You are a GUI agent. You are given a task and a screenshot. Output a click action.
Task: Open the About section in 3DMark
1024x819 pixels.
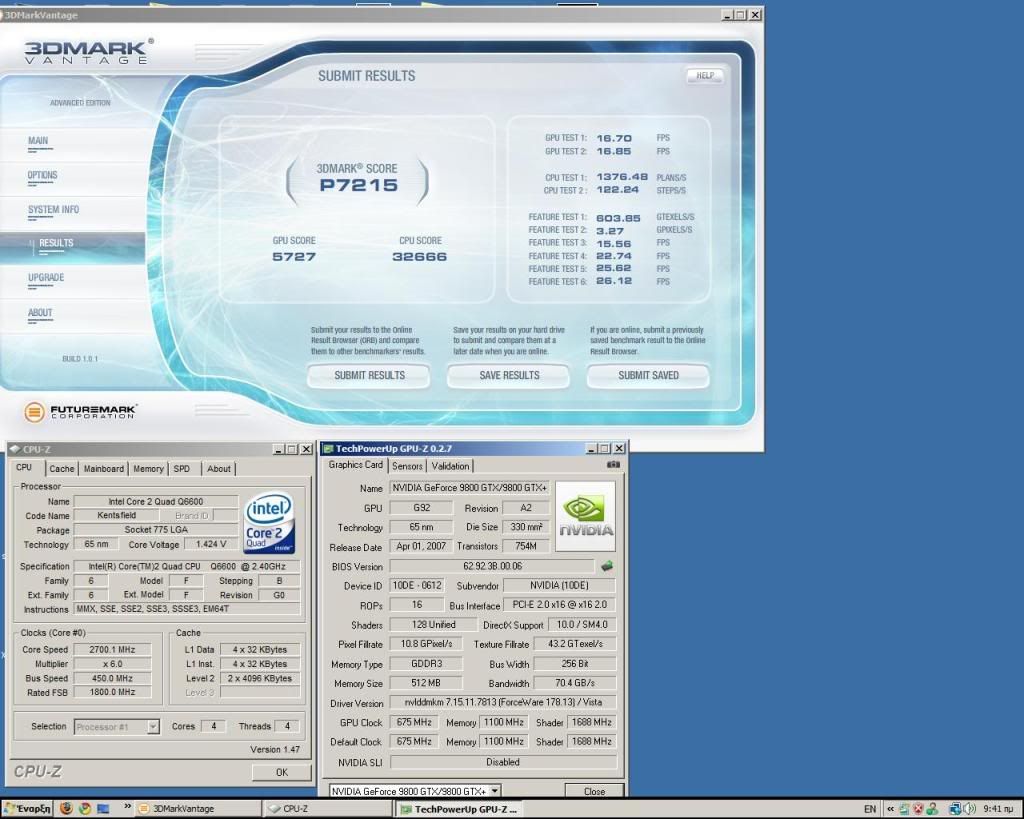[x=40, y=313]
